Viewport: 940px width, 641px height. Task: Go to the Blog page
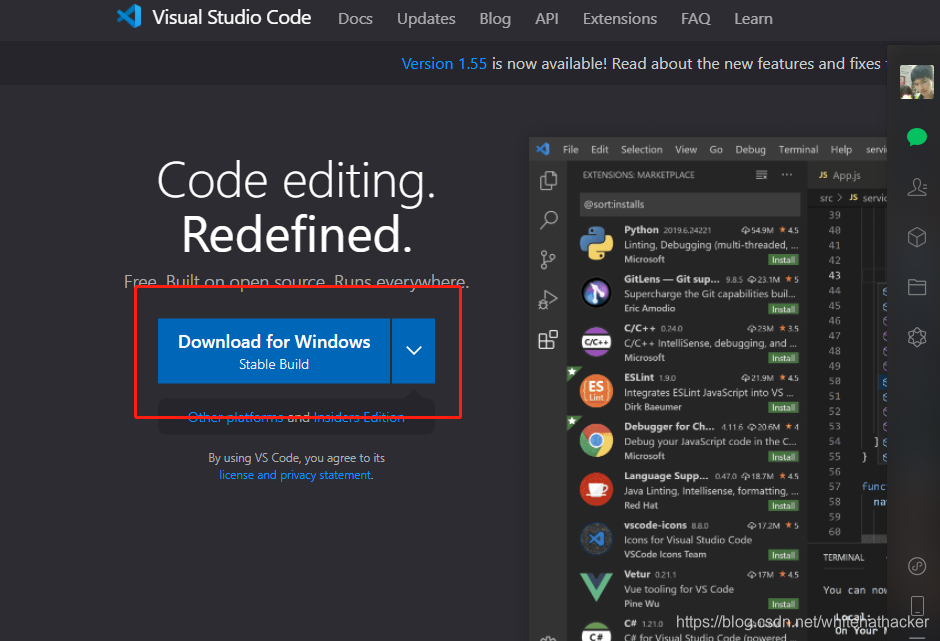[x=495, y=19]
